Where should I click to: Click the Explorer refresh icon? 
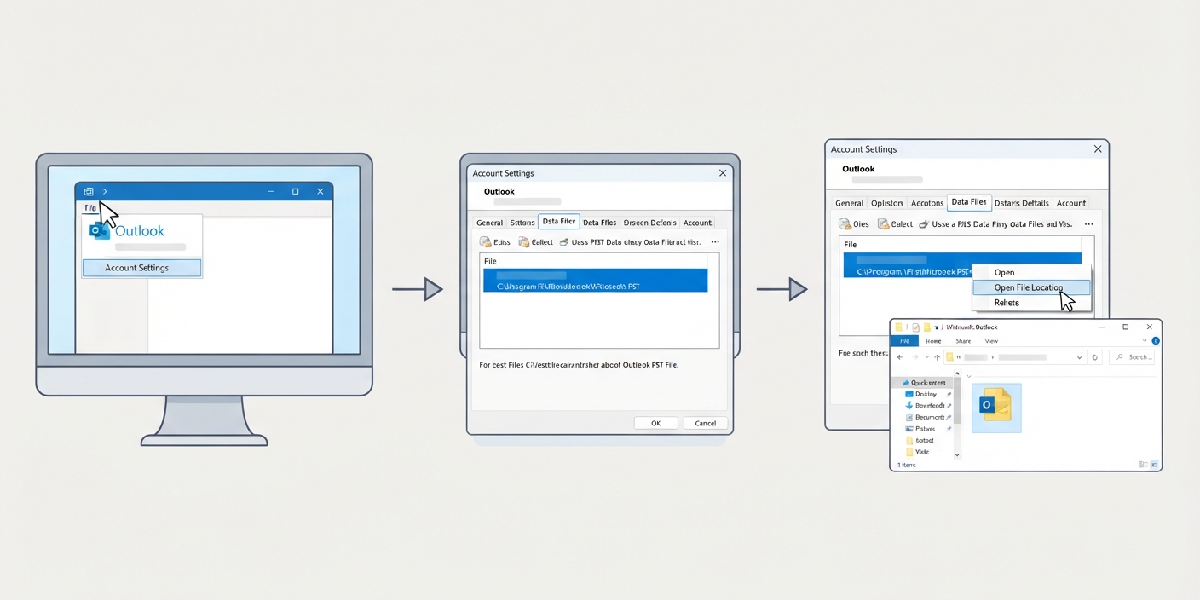point(1095,357)
